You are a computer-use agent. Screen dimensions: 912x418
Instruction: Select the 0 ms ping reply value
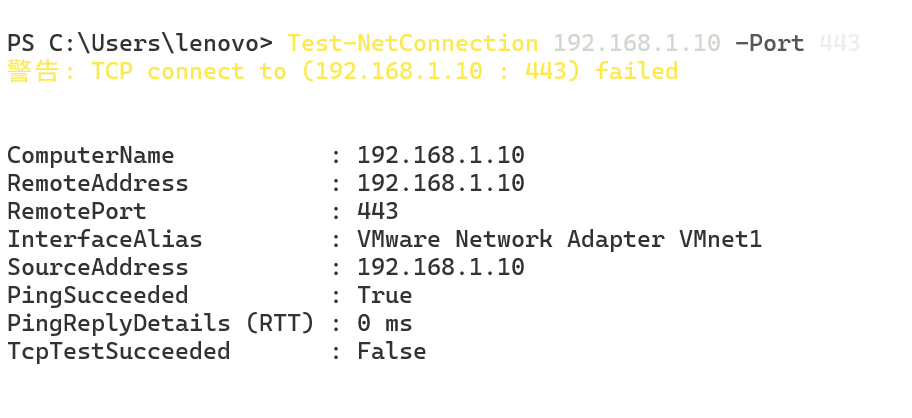pyautogui.click(x=384, y=324)
